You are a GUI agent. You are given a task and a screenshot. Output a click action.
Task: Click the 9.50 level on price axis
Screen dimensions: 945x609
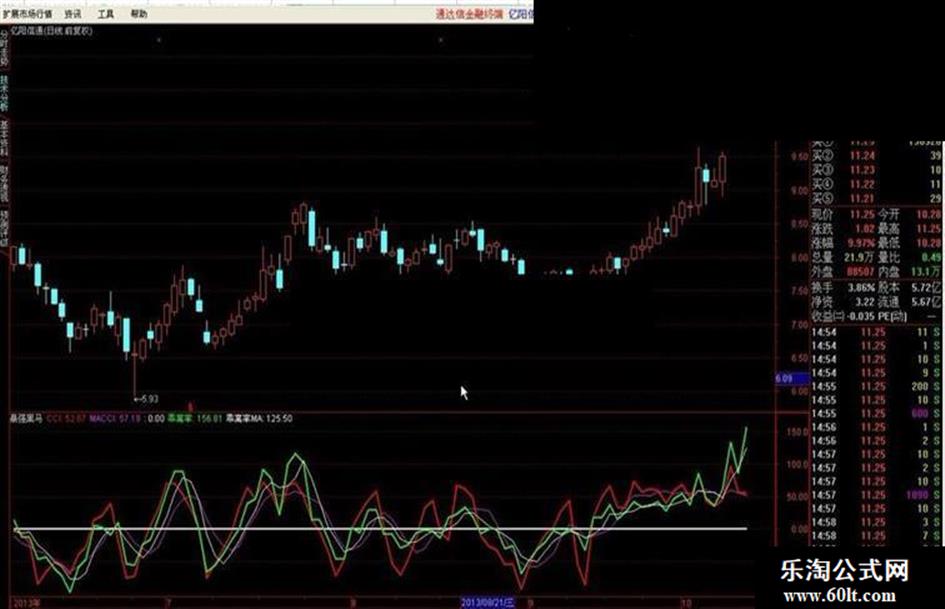(x=799, y=157)
